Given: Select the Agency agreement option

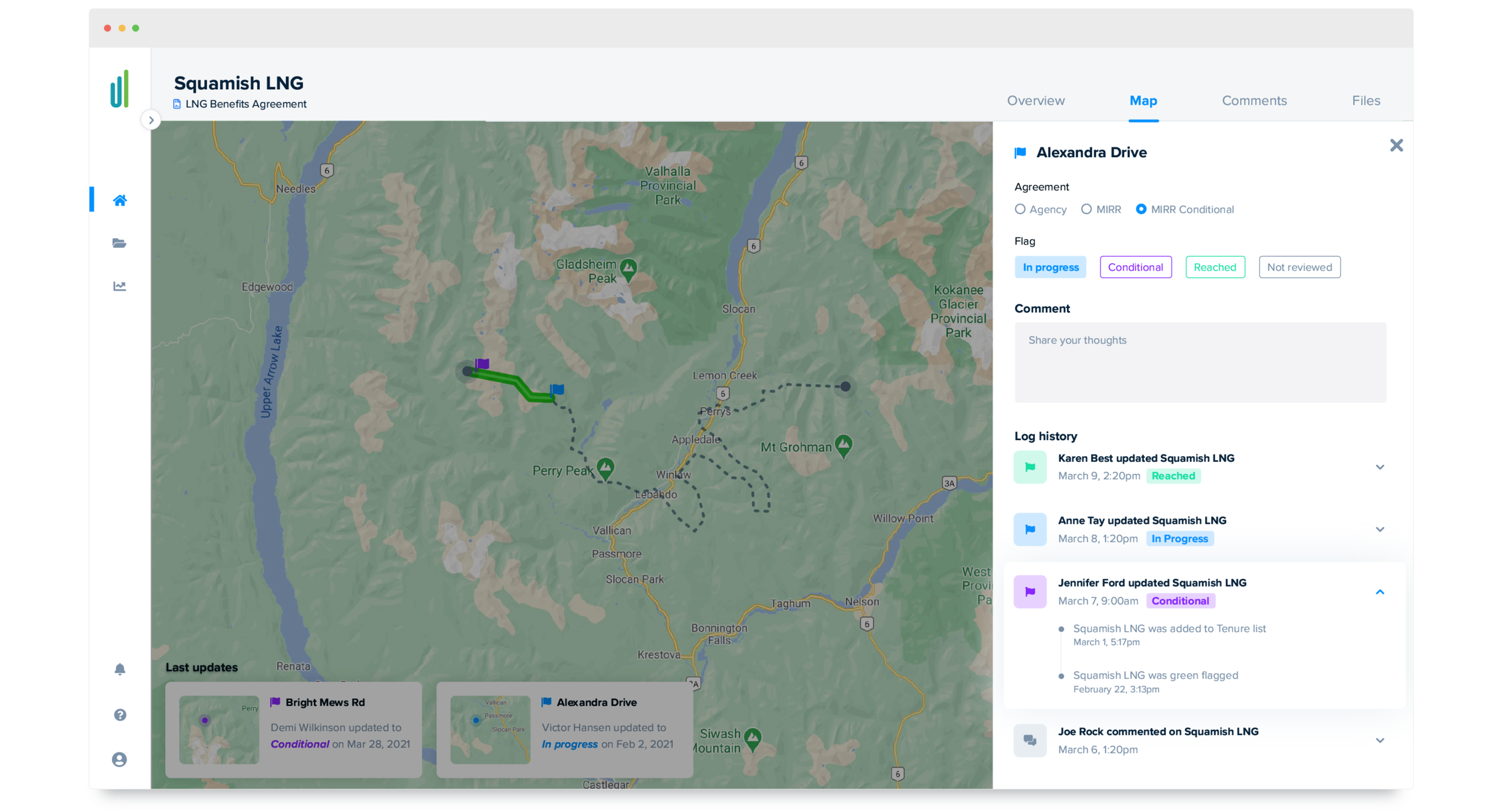Looking at the screenshot, I should click(x=1040, y=209).
